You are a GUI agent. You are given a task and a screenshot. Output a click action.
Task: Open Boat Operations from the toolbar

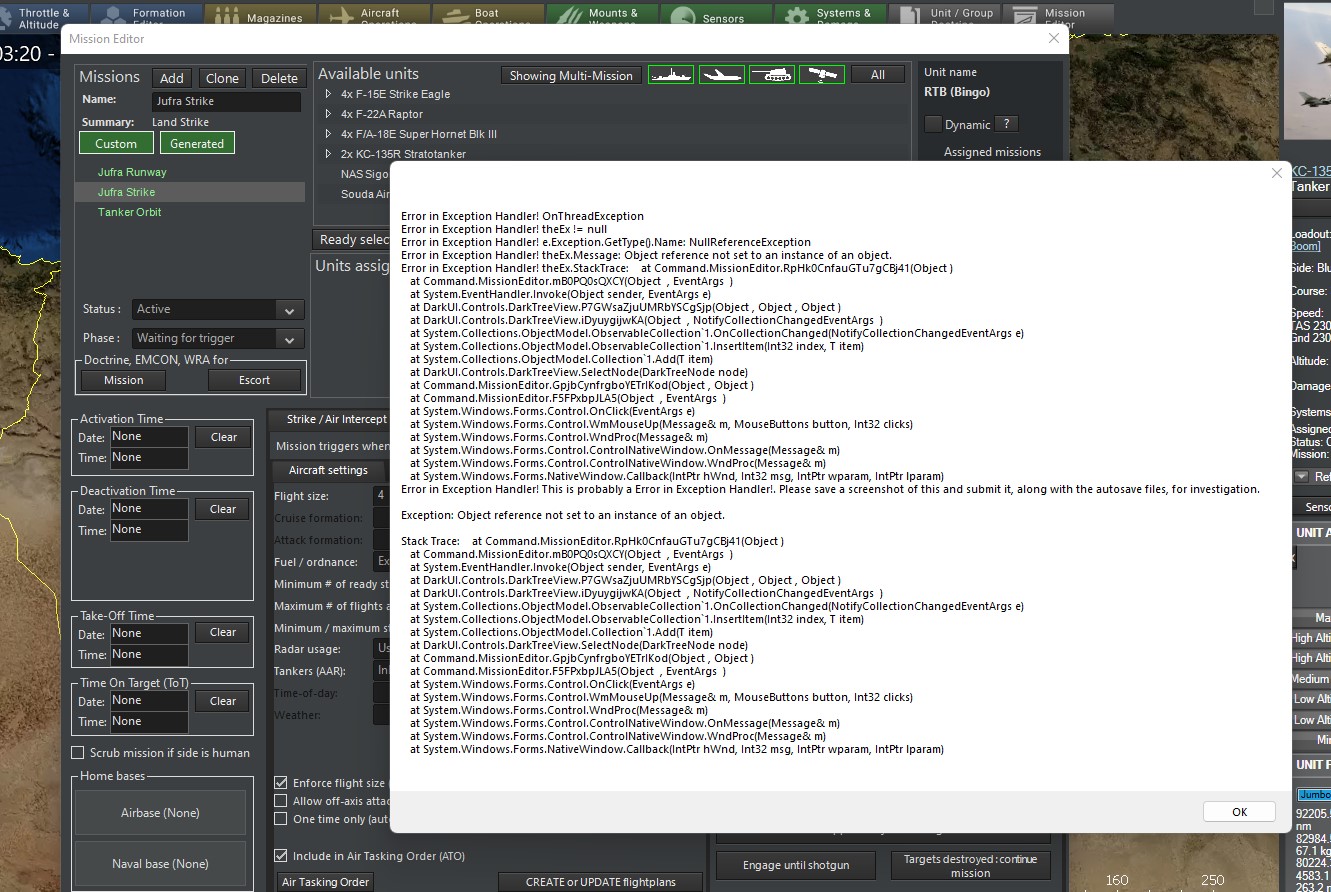(488, 16)
